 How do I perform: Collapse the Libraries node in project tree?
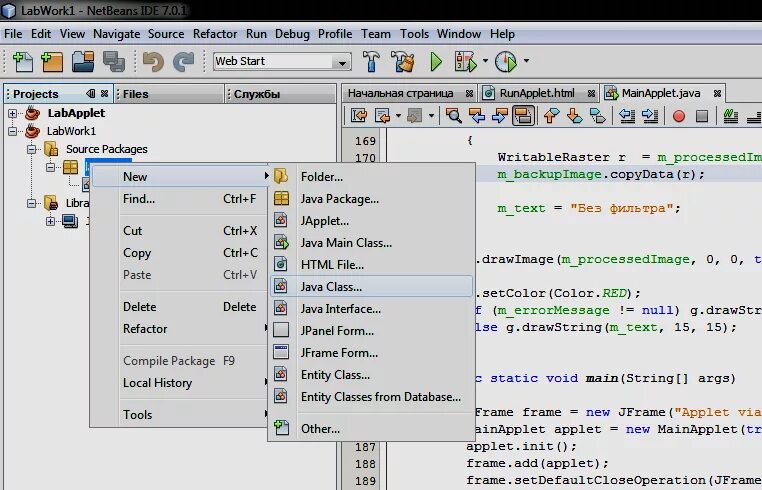point(32,203)
